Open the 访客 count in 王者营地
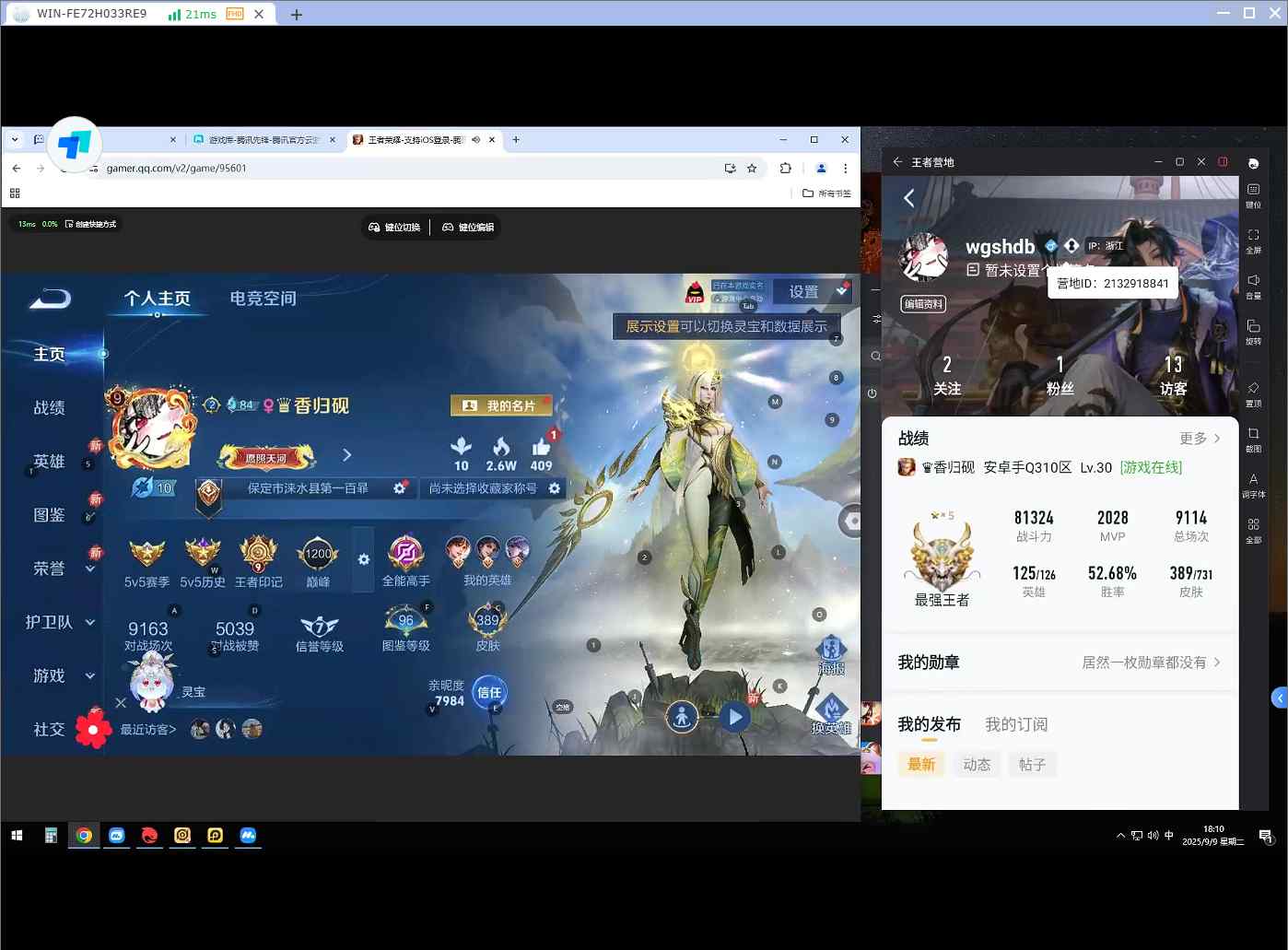 pos(1173,376)
